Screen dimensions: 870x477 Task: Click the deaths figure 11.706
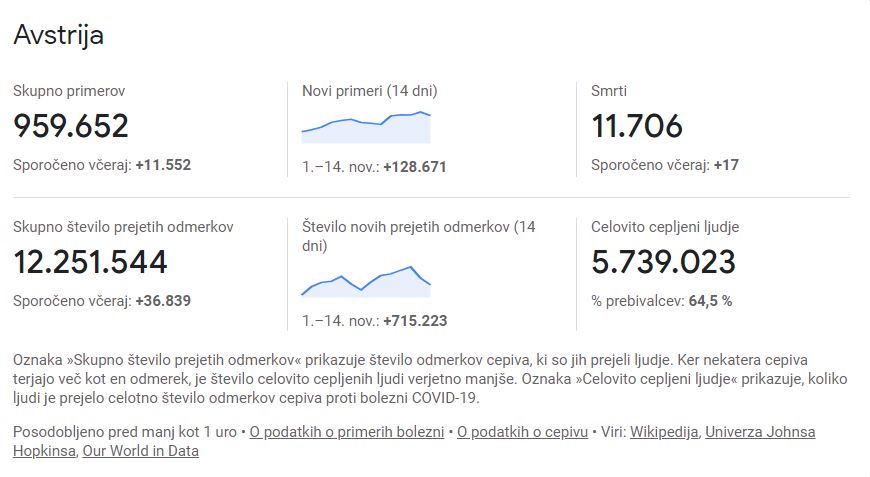pos(636,126)
